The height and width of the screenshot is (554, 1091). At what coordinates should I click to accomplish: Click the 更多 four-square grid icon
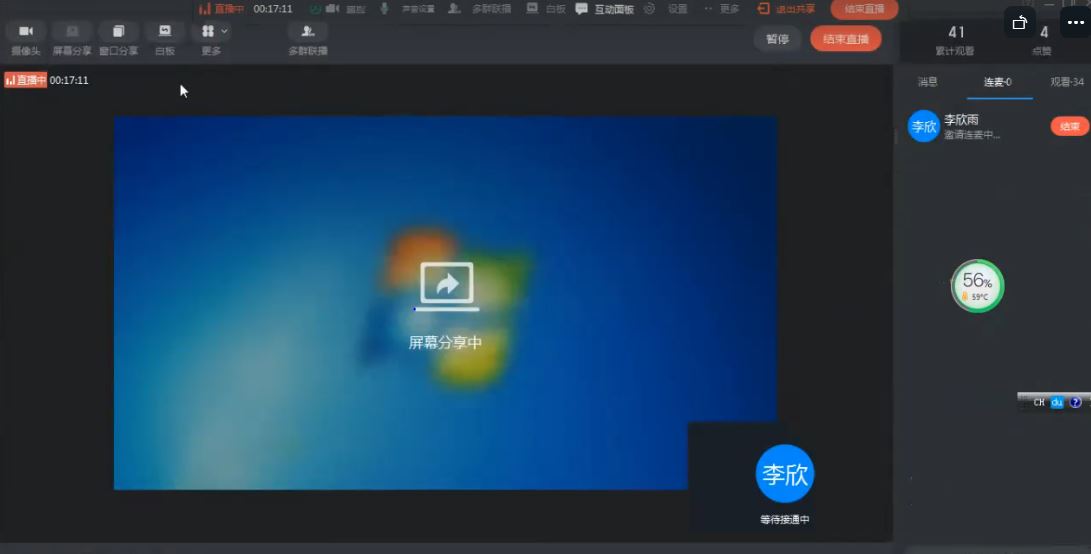coord(207,31)
